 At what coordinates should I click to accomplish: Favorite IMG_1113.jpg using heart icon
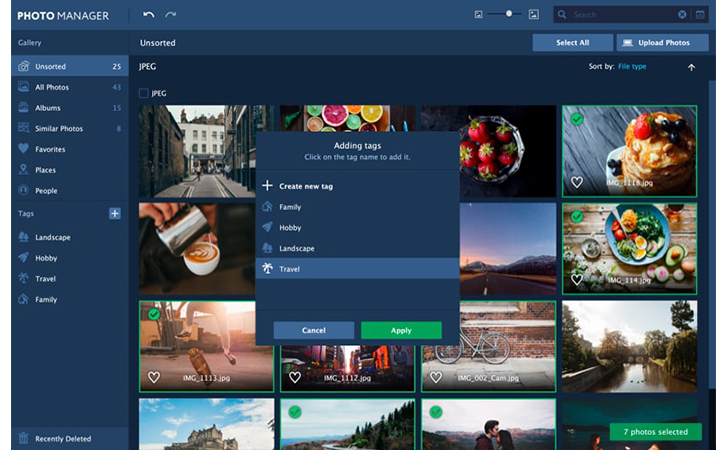click(154, 377)
